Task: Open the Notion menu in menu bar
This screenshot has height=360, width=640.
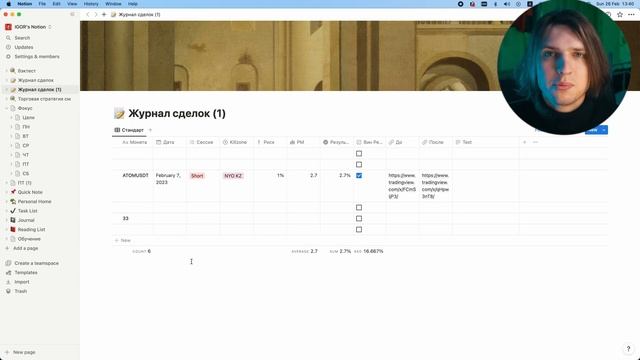Action: 24,4
